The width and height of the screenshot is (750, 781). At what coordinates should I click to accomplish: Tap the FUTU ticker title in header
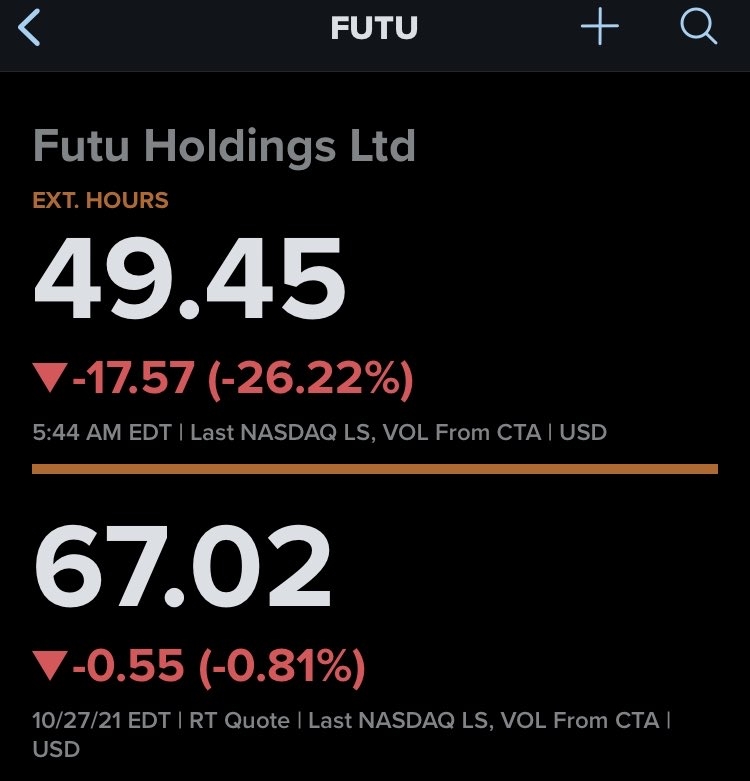pos(374,29)
